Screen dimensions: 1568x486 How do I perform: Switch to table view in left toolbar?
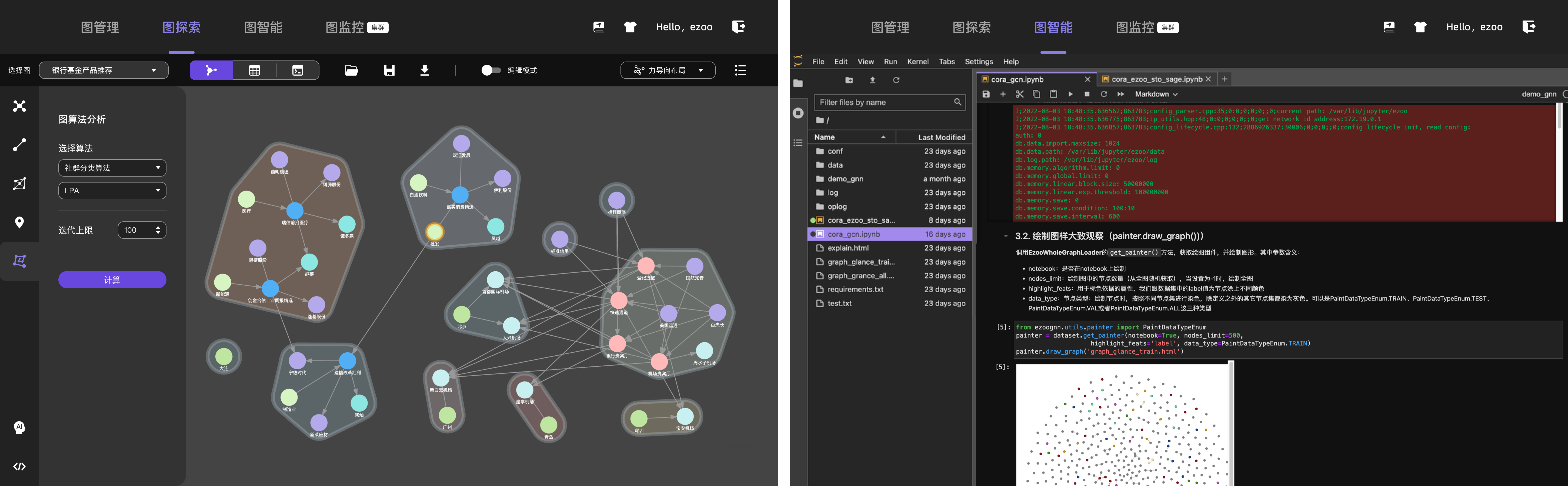254,70
